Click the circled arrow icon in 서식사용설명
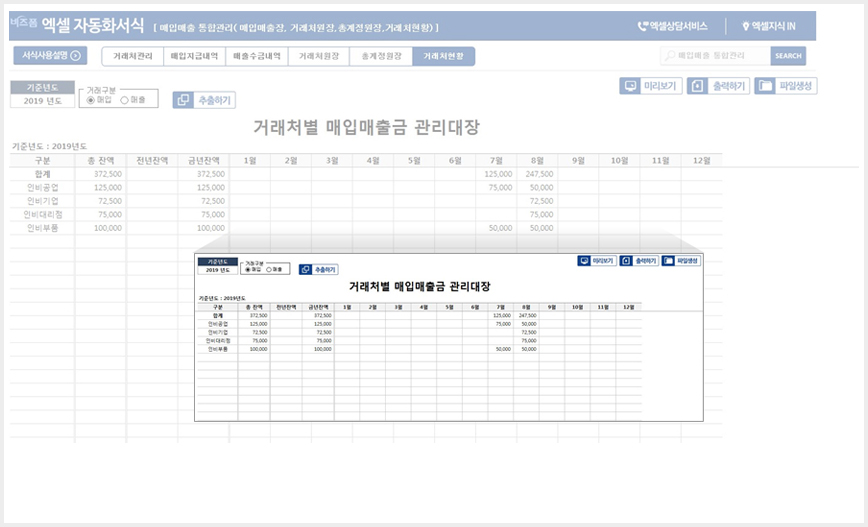This screenshot has width=868, height=527. coord(76,55)
